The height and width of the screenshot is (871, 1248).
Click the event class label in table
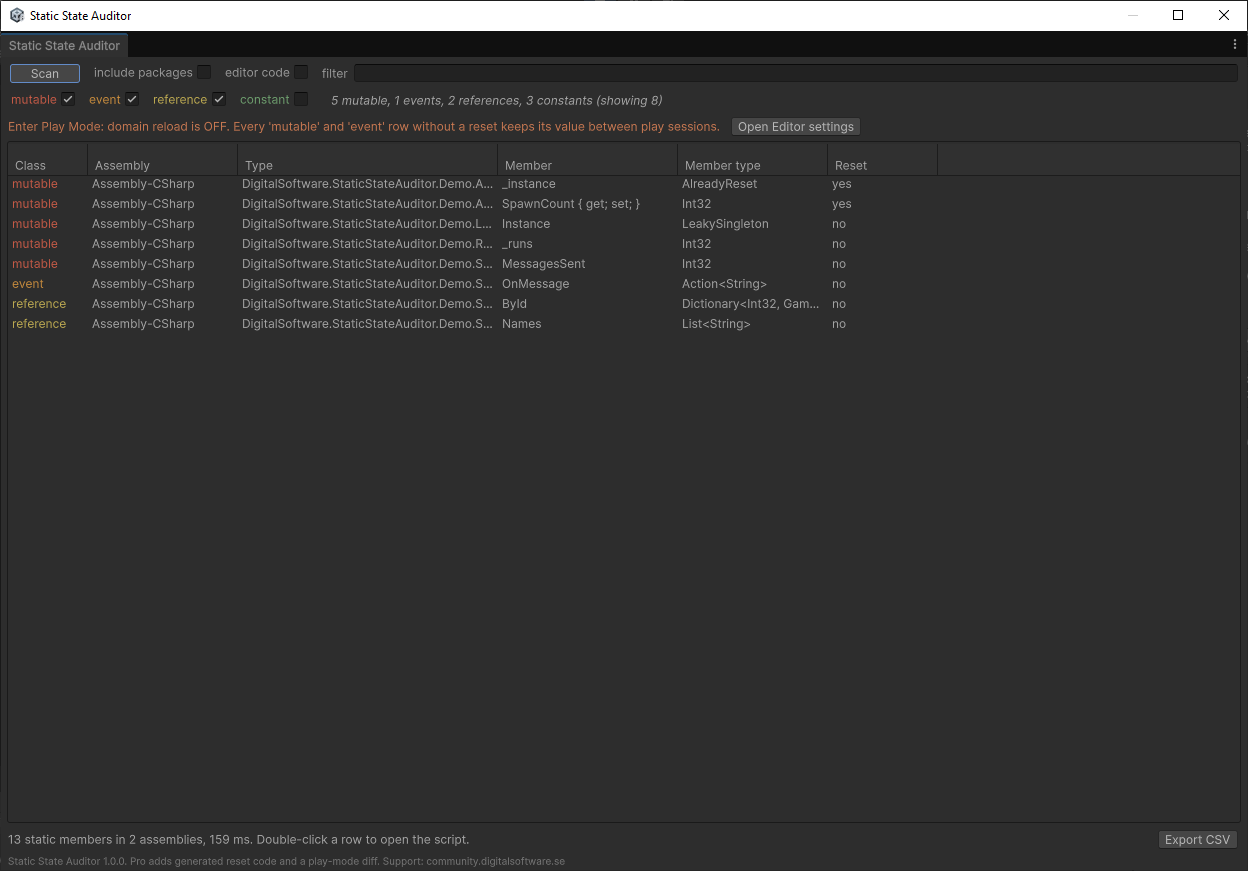click(x=28, y=284)
